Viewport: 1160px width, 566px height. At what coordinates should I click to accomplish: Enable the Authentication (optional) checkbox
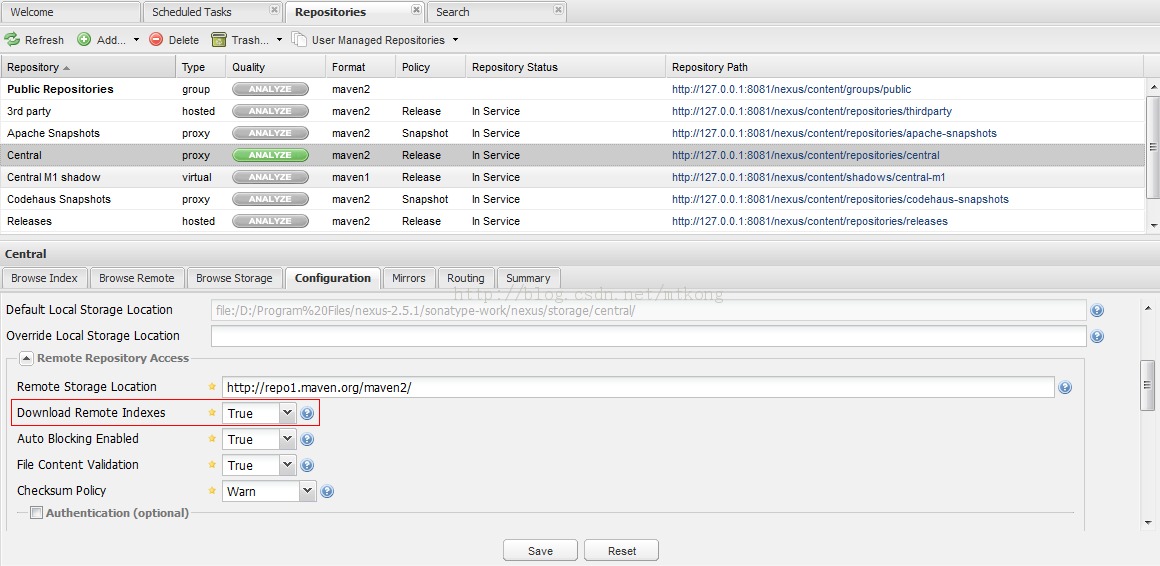click(x=37, y=513)
